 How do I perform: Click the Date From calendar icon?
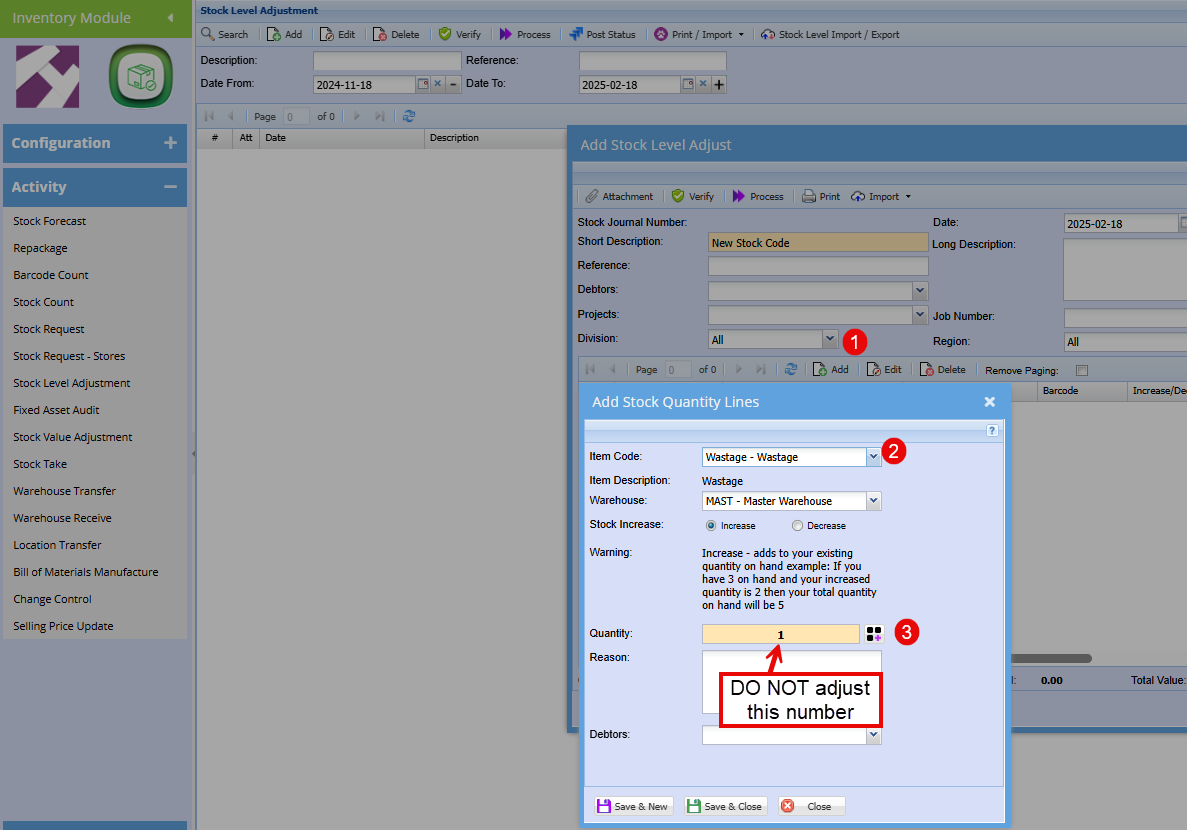point(423,84)
